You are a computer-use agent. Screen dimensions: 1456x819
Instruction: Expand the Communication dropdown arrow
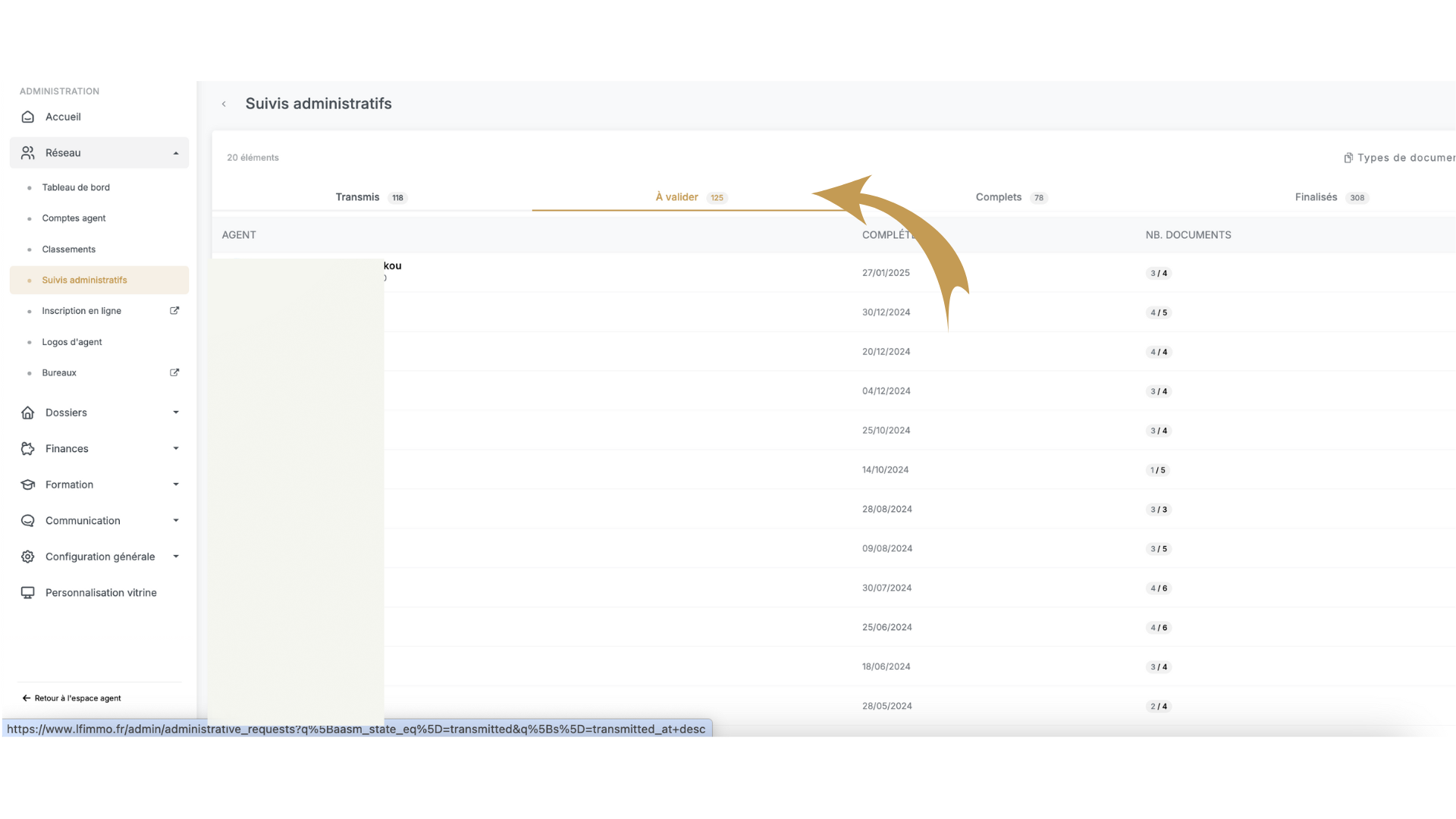tap(176, 521)
